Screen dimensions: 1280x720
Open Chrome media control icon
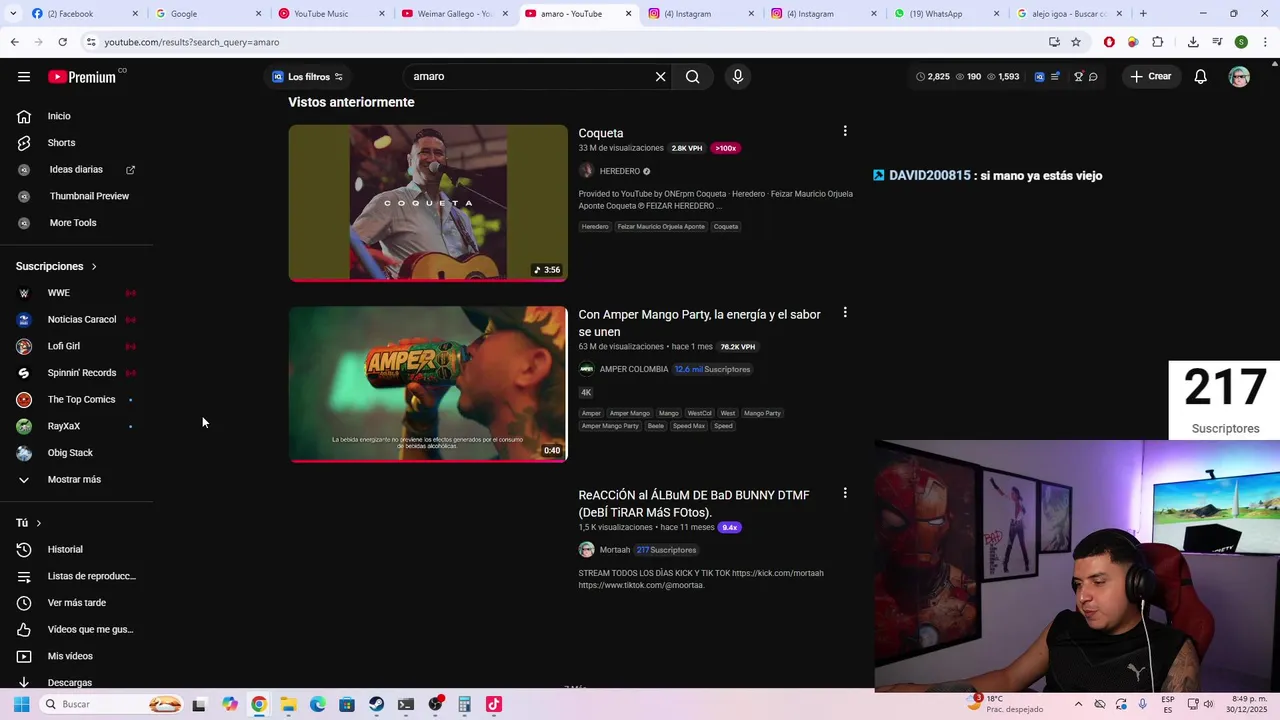click(1217, 42)
